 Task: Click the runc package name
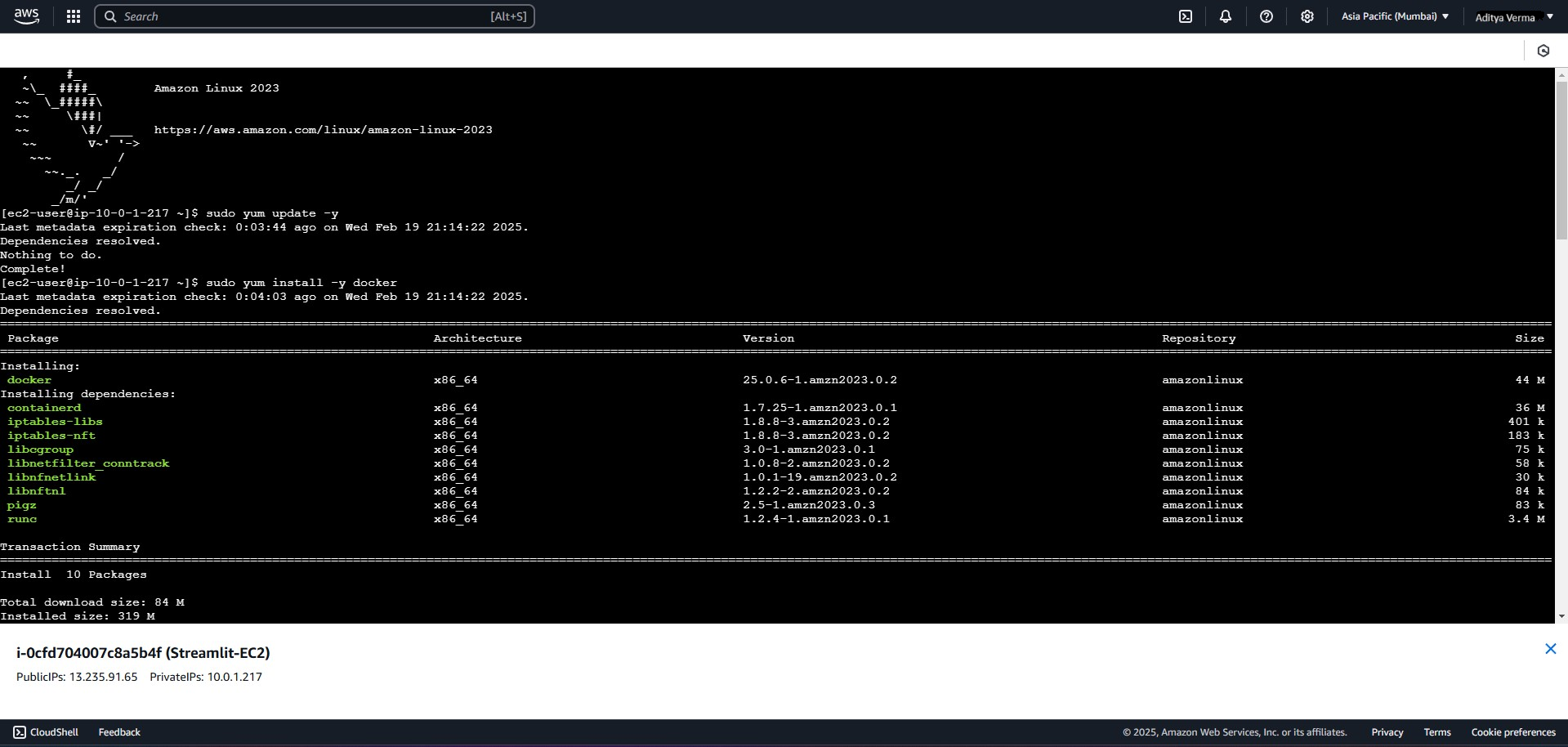[x=22, y=519]
